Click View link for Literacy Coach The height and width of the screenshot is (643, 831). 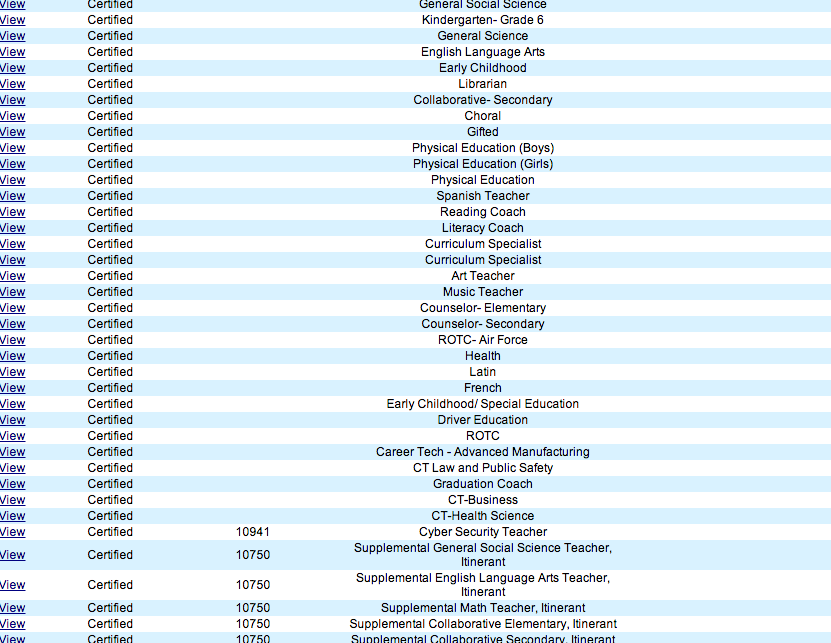(12, 228)
